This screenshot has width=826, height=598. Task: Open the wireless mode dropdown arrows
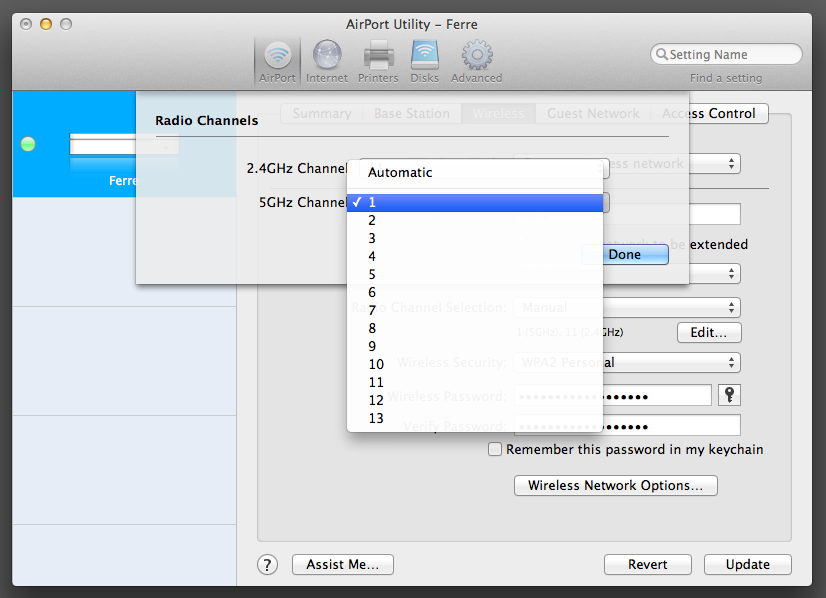pos(731,163)
